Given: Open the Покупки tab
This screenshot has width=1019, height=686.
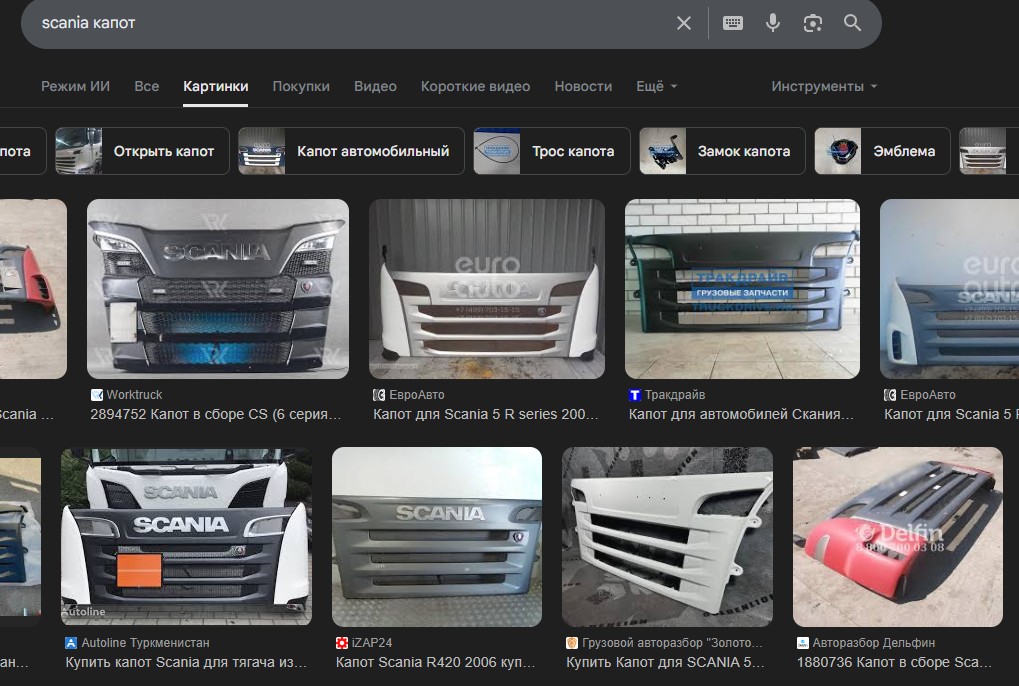Looking at the screenshot, I should 301,86.
